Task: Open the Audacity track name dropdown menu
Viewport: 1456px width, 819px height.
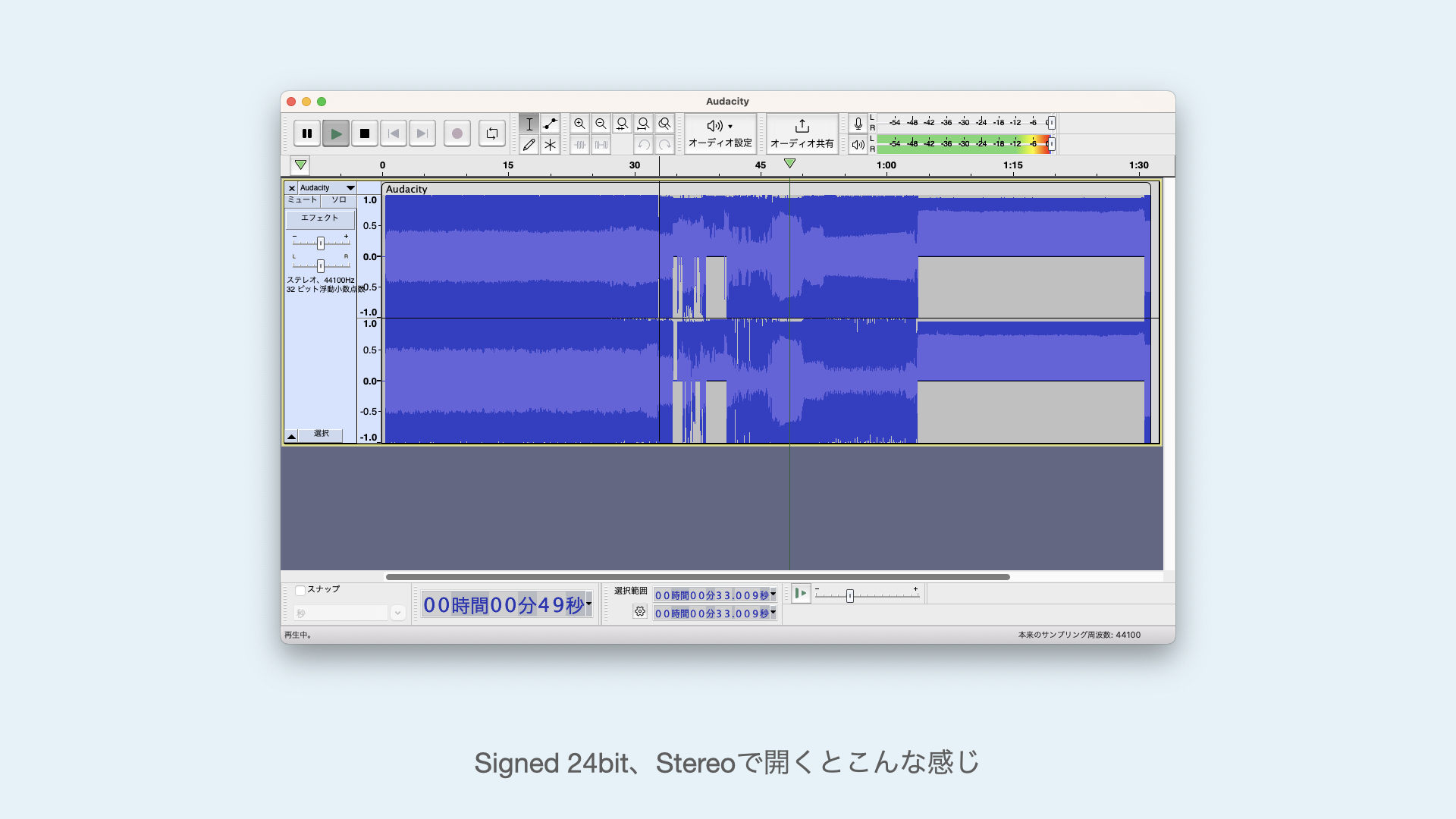Action: [350, 188]
